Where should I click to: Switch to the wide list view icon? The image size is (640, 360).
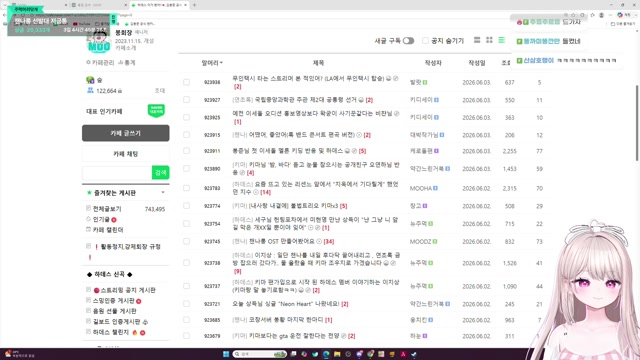click(477, 40)
